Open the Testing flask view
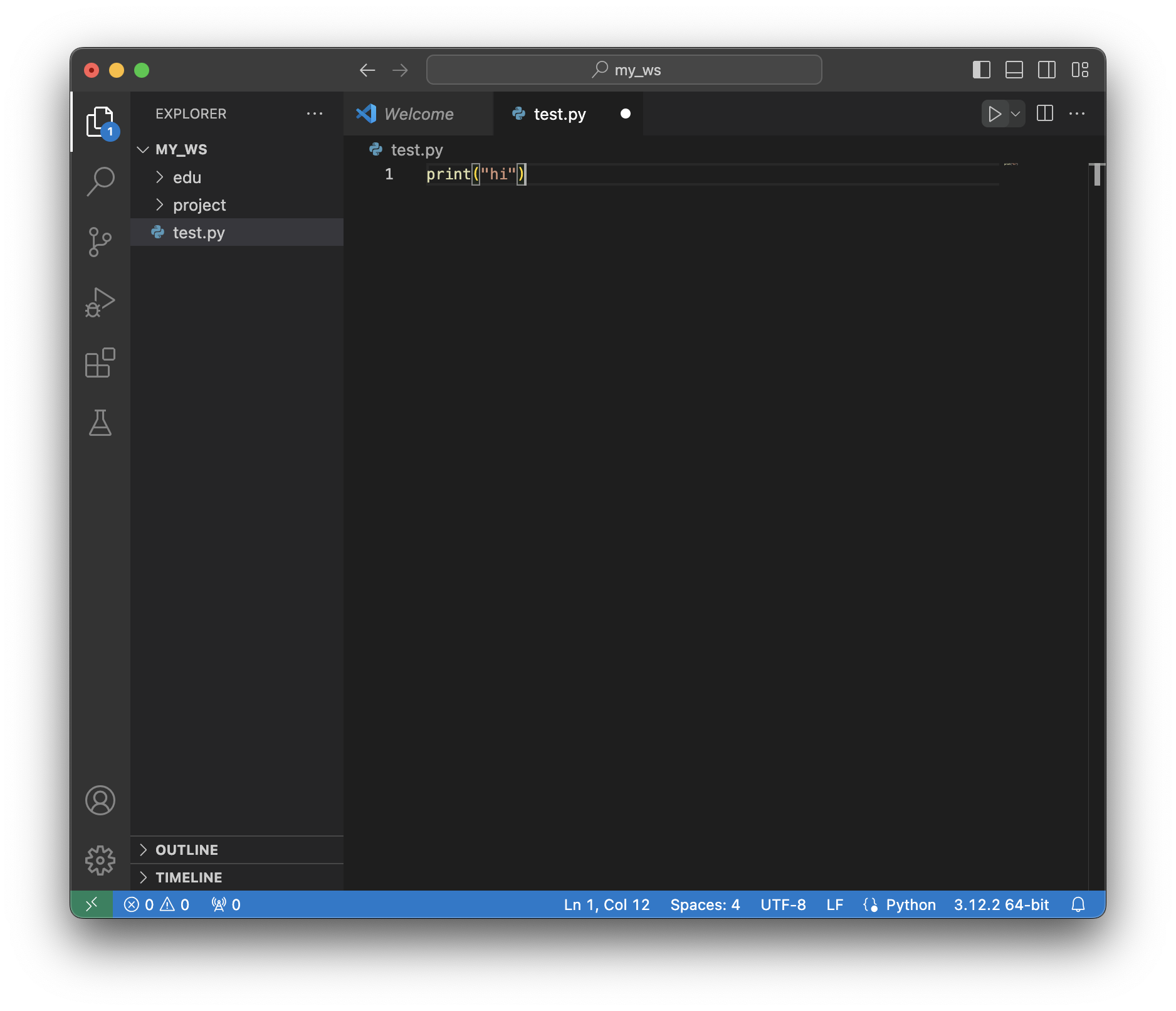1176x1011 pixels. click(100, 423)
